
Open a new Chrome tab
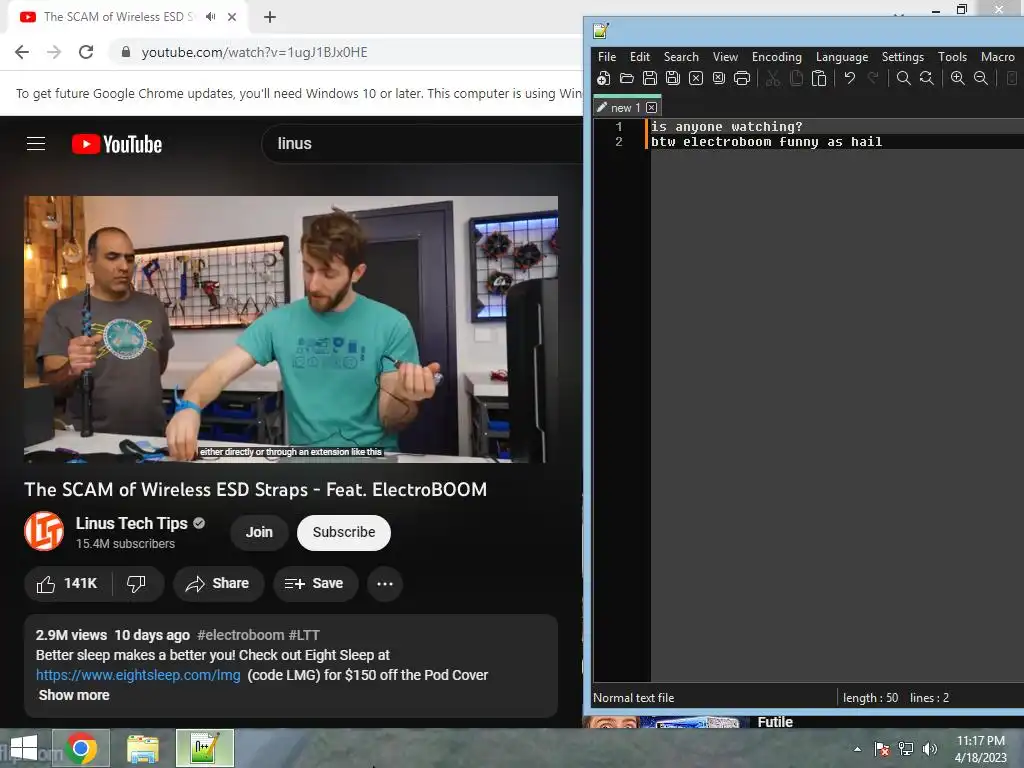[x=270, y=17]
